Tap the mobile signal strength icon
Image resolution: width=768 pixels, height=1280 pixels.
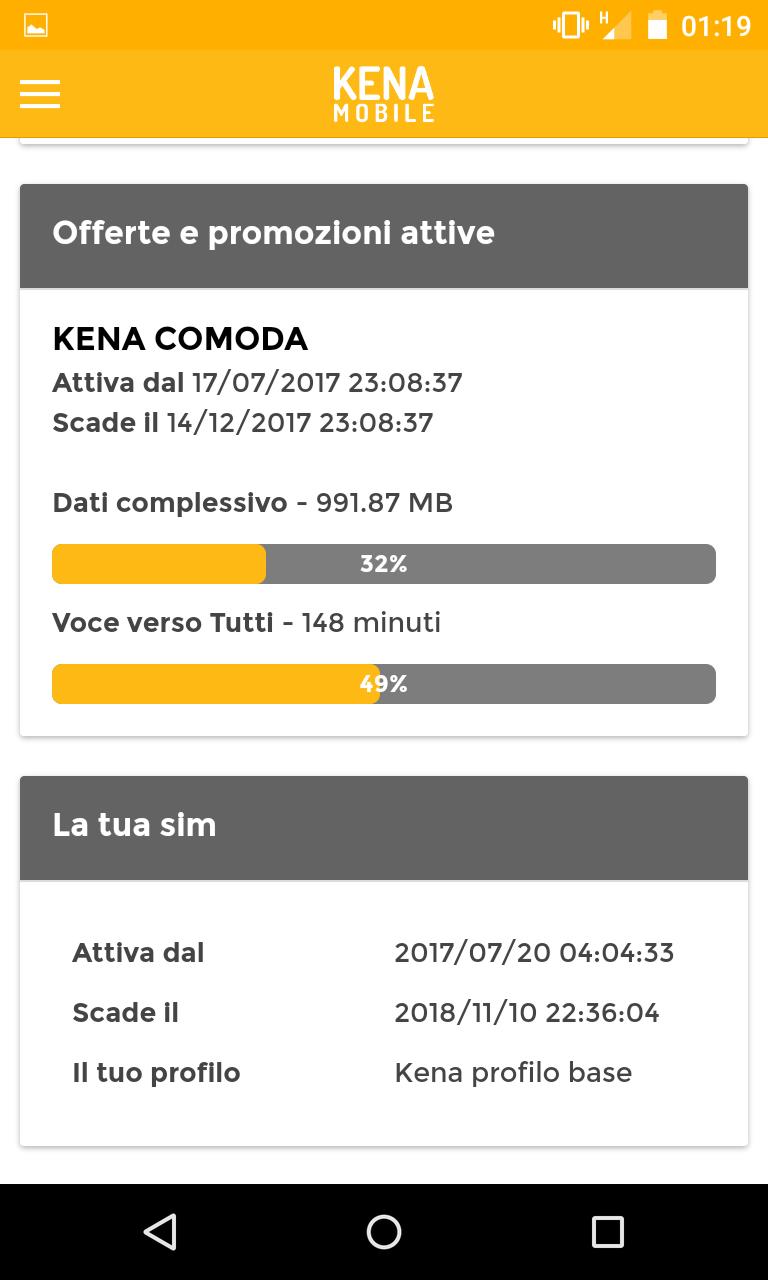click(x=616, y=25)
